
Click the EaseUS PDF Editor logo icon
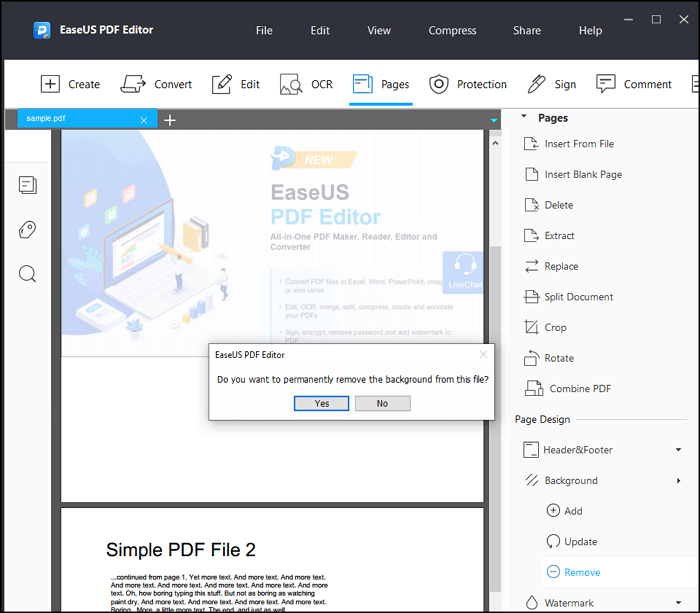[x=42, y=30]
